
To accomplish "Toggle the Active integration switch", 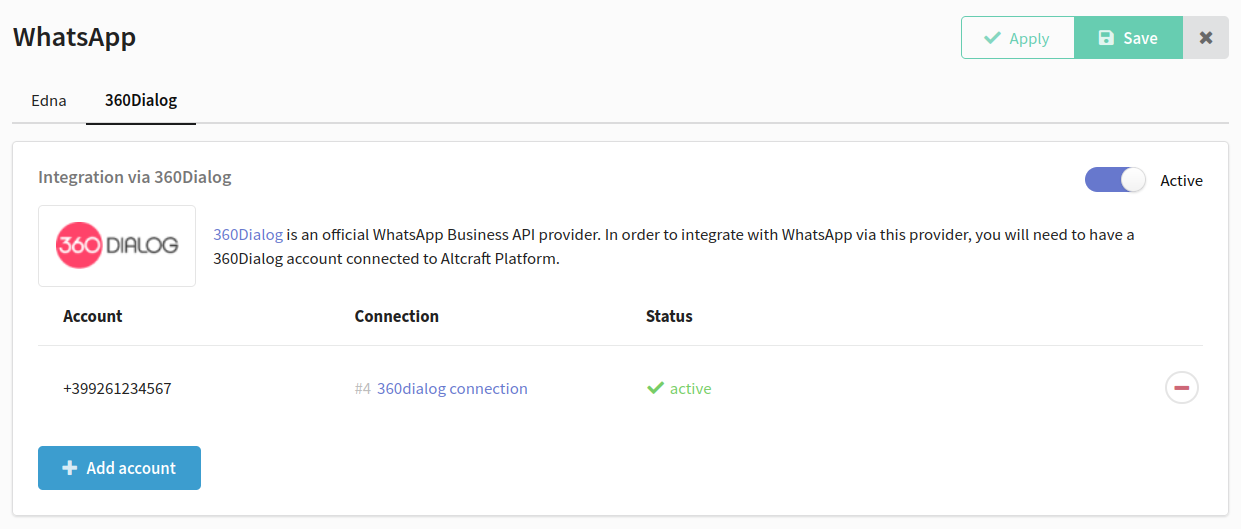I will (x=1115, y=180).
